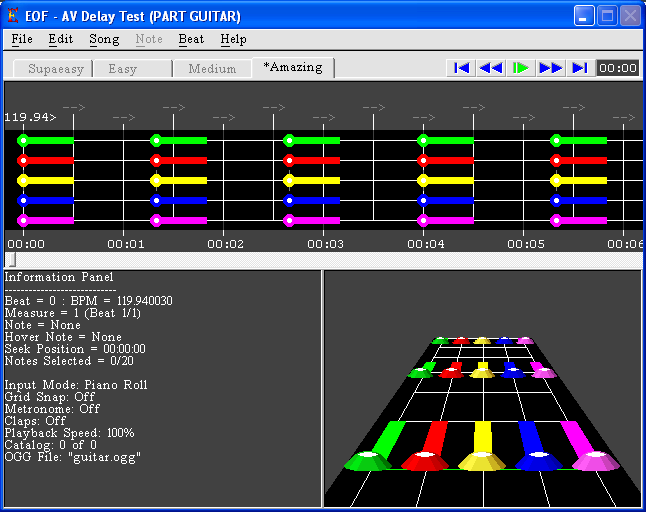646x512 pixels.
Task: Open the Song menu
Action: pos(104,39)
